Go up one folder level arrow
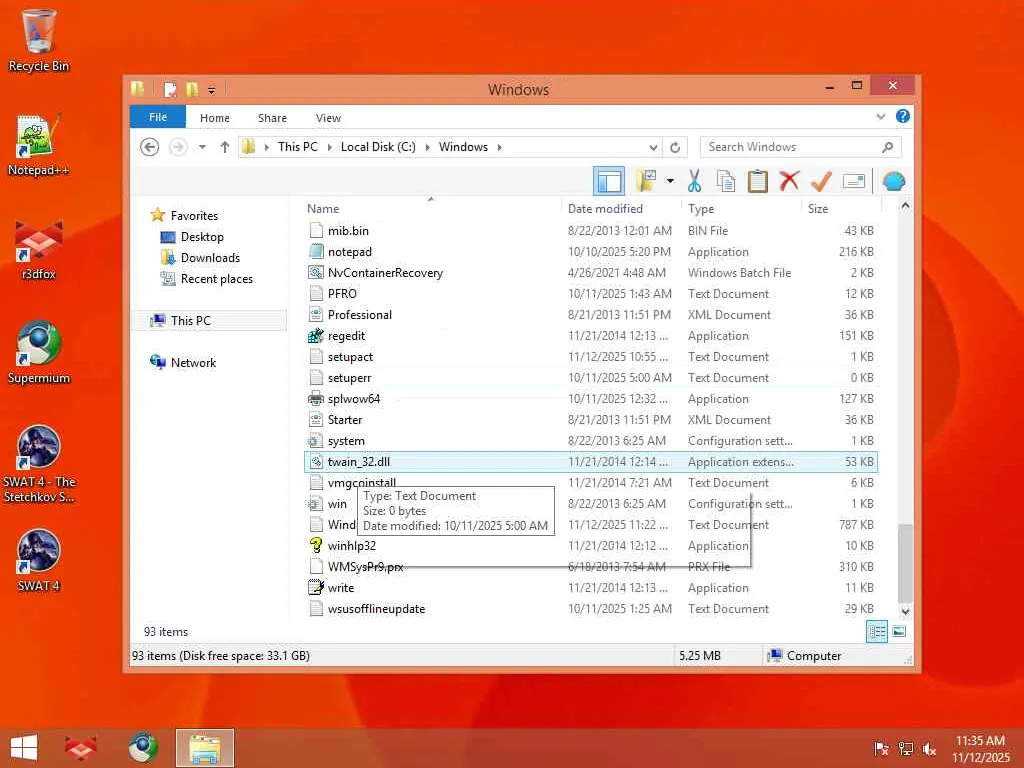 [225, 147]
